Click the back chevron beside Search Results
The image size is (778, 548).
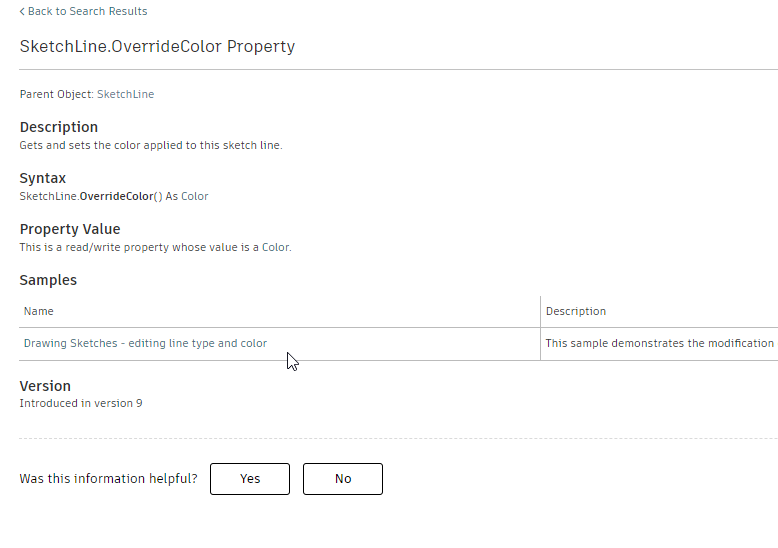22,11
